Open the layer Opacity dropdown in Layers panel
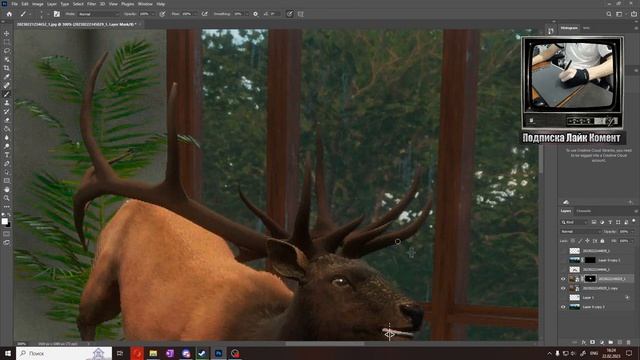The width and height of the screenshot is (640, 360). pos(632,231)
